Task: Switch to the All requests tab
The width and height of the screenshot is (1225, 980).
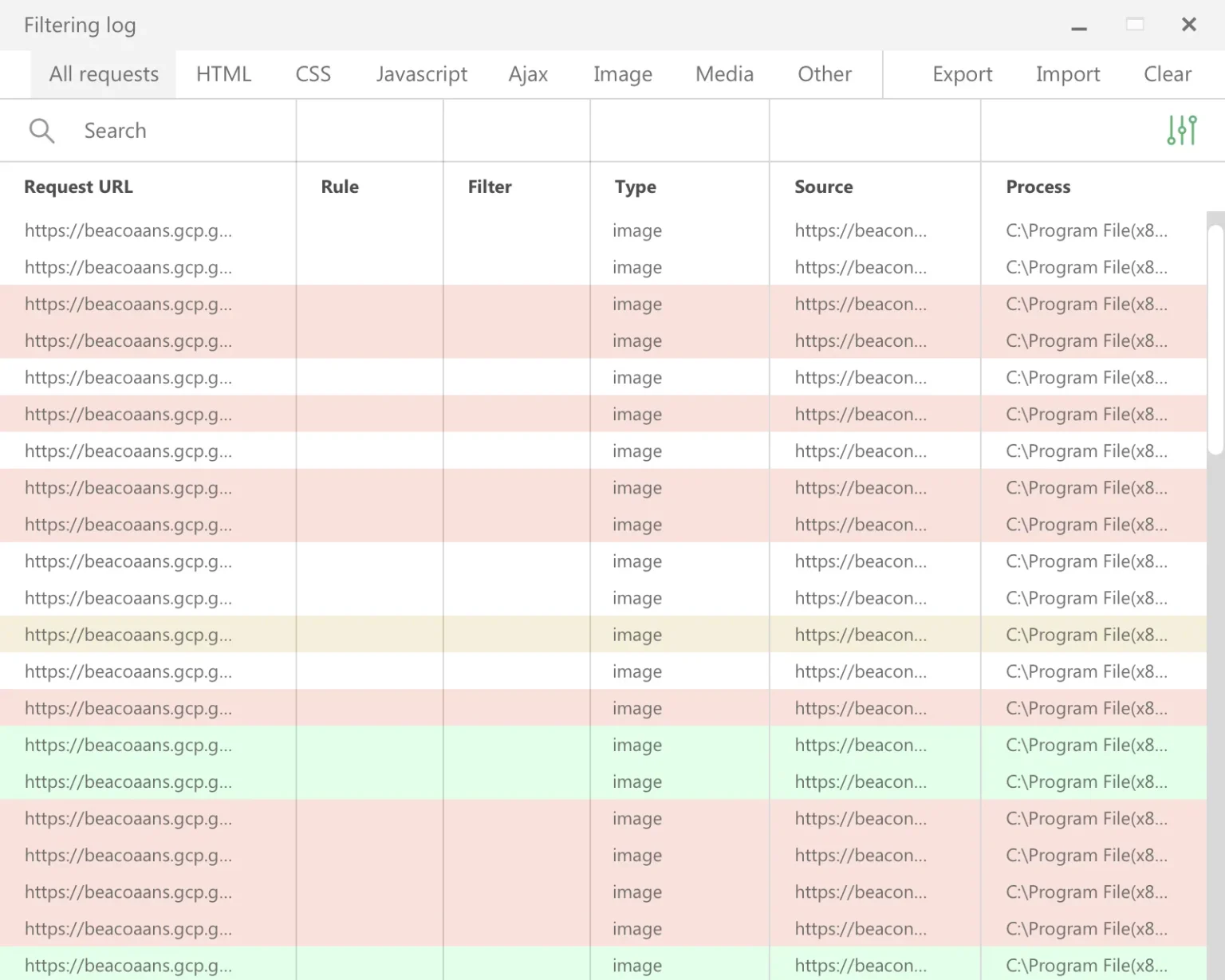Action: (x=104, y=74)
